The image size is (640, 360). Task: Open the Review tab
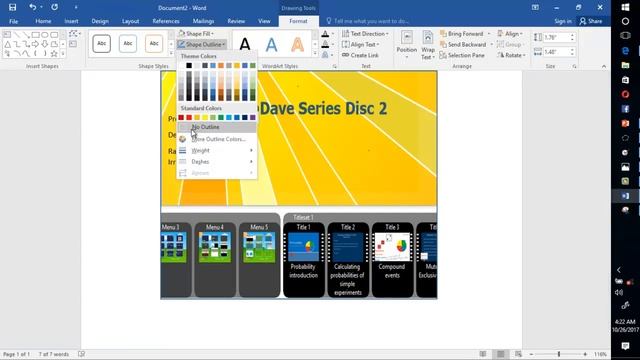click(236, 21)
